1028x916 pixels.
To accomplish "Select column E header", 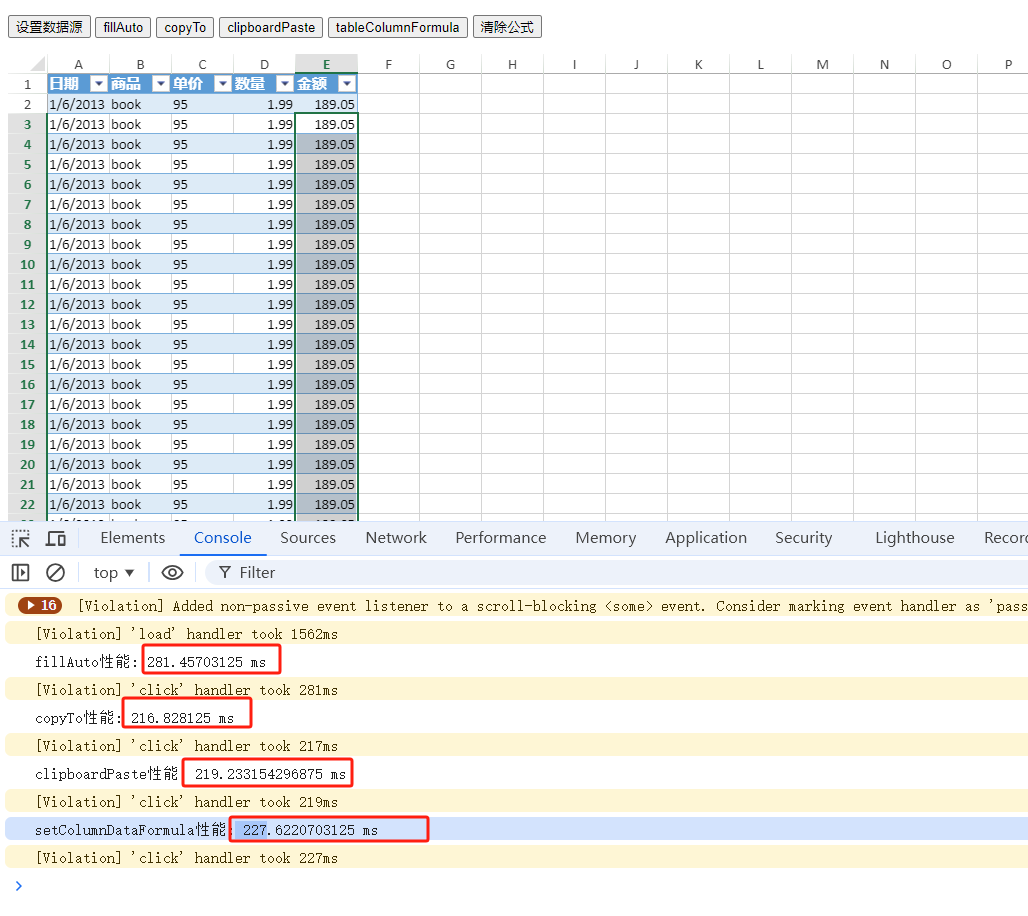I will [x=326, y=65].
